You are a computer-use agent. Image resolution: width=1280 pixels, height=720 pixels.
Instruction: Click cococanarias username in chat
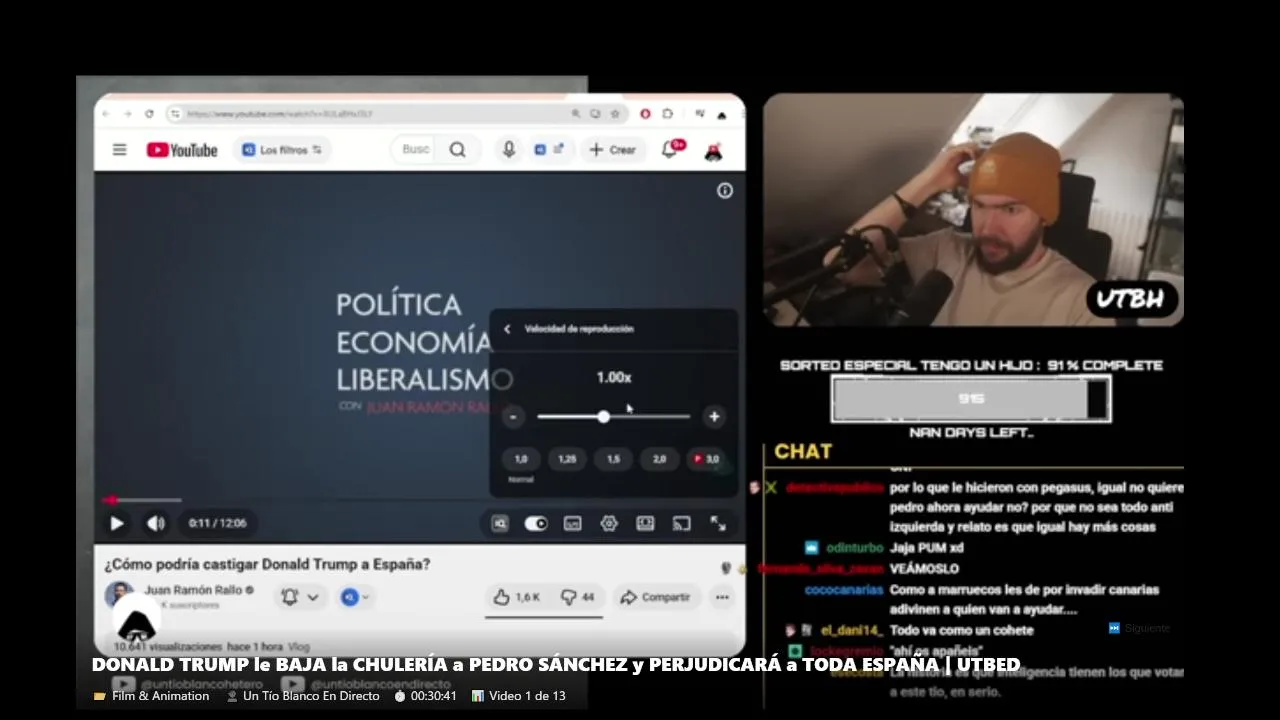(x=844, y=590)
